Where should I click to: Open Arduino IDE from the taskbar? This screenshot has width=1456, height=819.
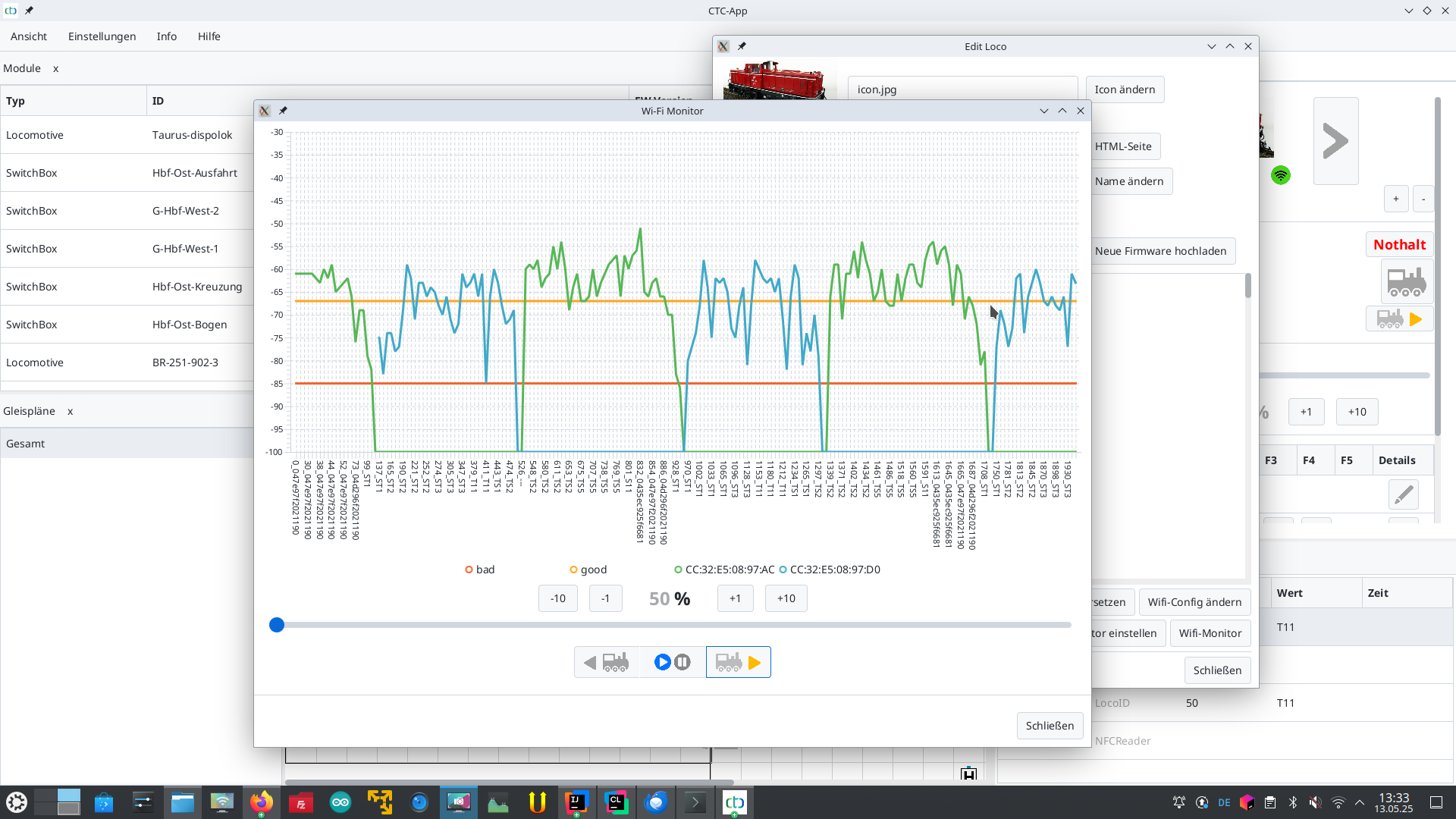pos(340,802)
